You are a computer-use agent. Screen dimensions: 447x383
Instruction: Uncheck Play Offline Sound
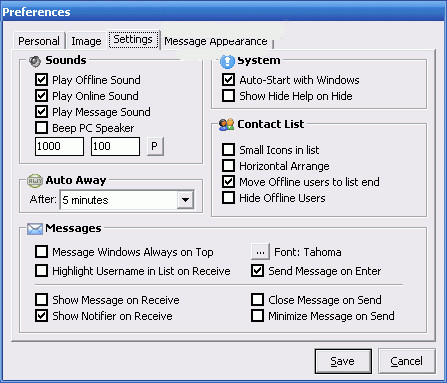tap(41, 80)
